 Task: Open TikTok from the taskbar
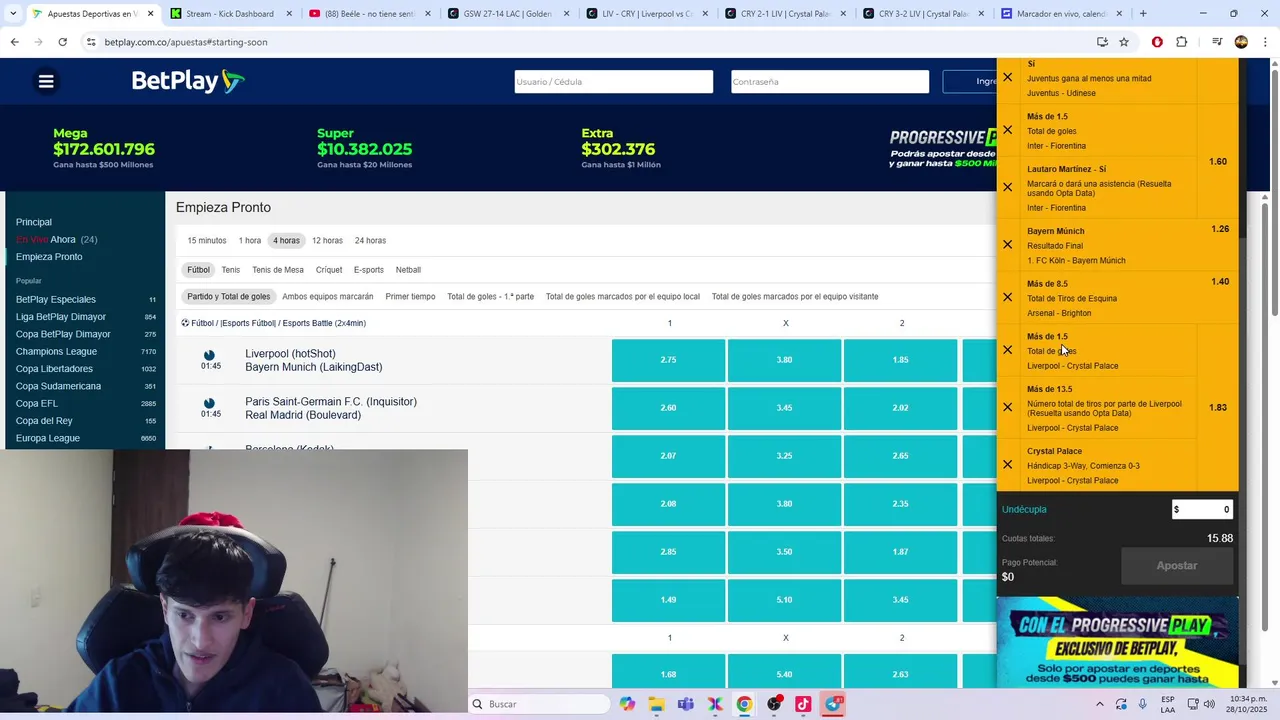pyautogui.click(x=803, y=704)
